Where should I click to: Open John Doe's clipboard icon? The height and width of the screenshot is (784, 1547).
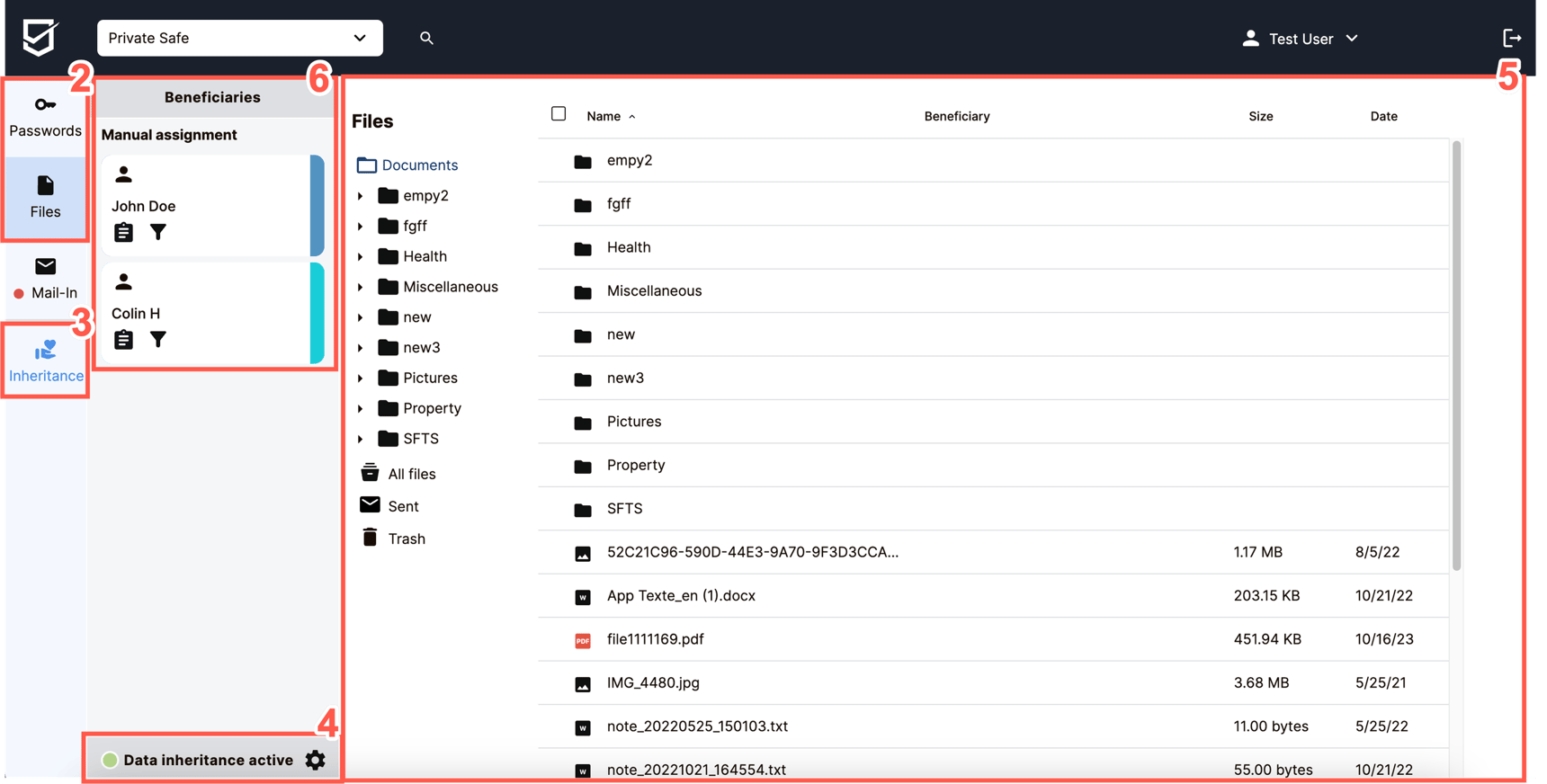(x=123, y=232)
